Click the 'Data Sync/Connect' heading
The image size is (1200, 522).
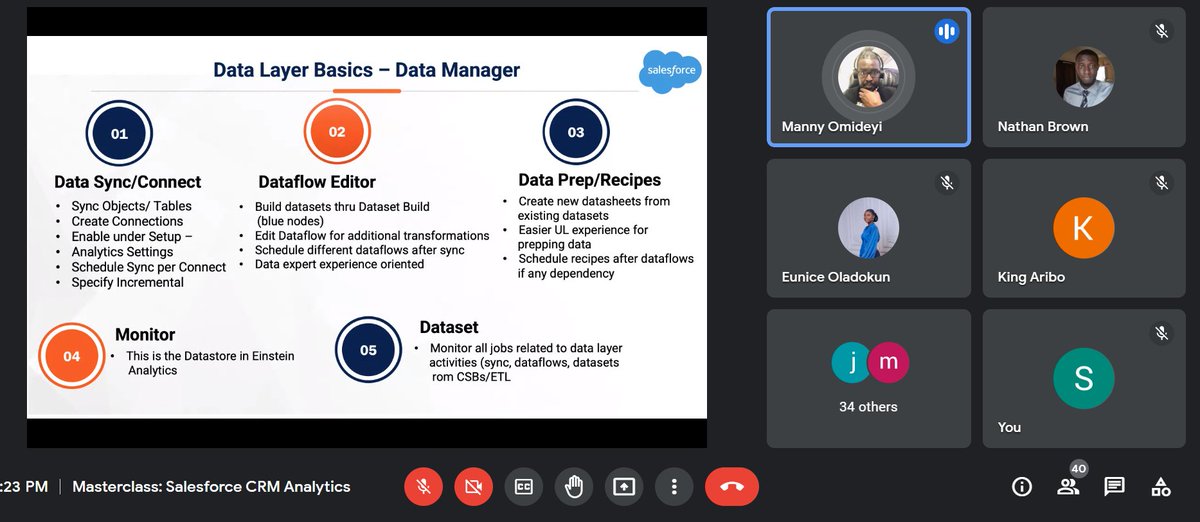click(128, 182)
